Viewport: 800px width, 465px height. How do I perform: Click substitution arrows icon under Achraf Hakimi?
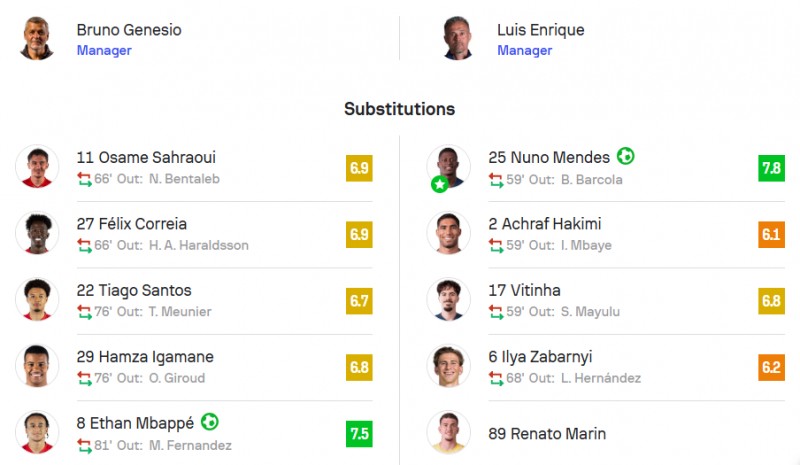click(x=496, y=245)
